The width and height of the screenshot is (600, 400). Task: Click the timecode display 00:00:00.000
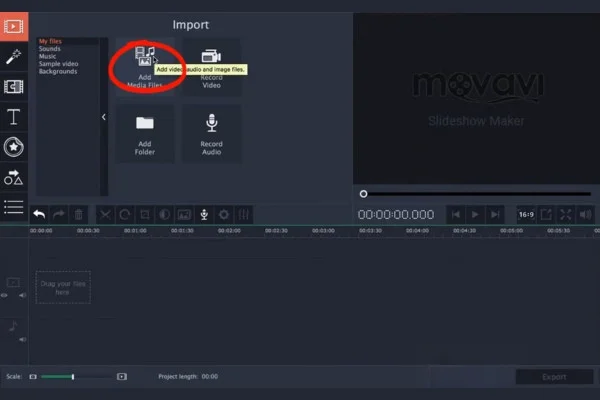click(396, 214)
